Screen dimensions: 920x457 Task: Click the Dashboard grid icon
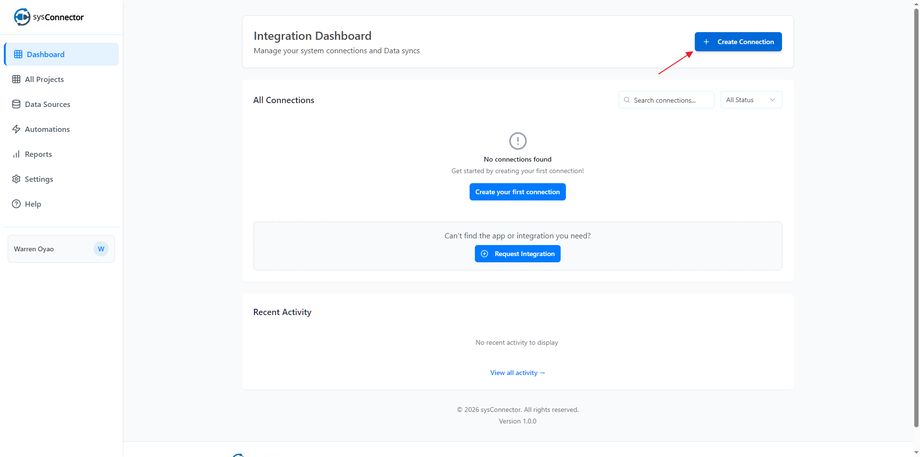[x=17, y=54]
